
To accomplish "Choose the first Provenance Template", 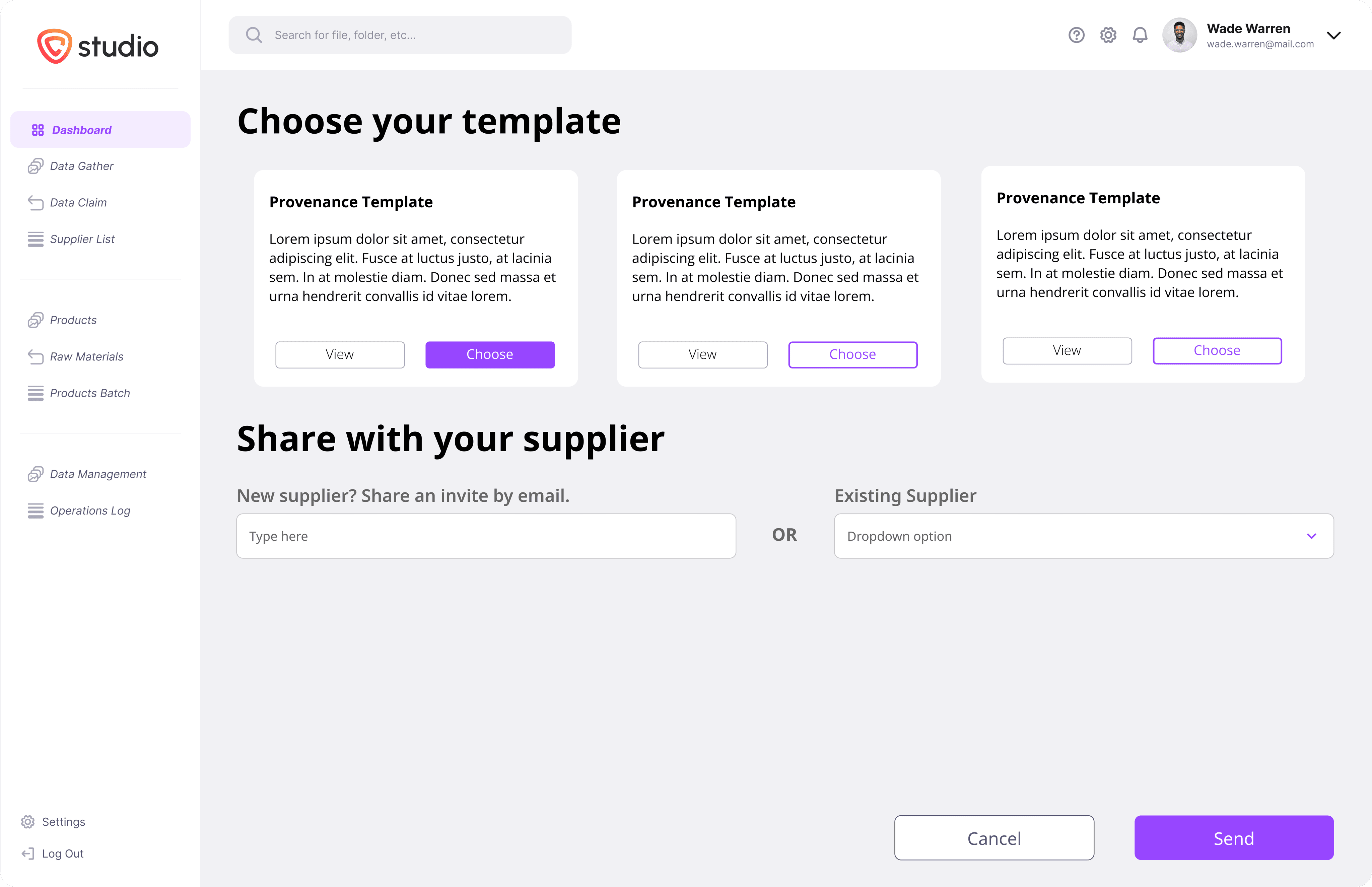I will (490, 354).
